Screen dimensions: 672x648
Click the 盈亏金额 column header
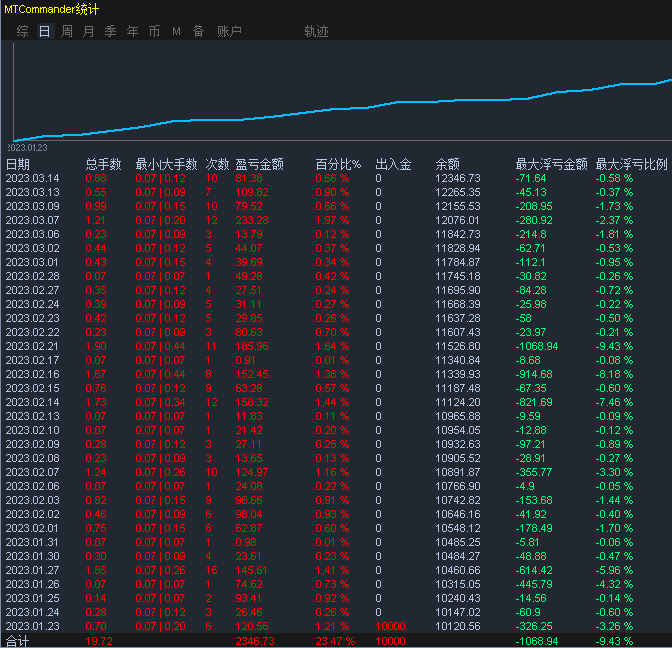tap(259, 164)
